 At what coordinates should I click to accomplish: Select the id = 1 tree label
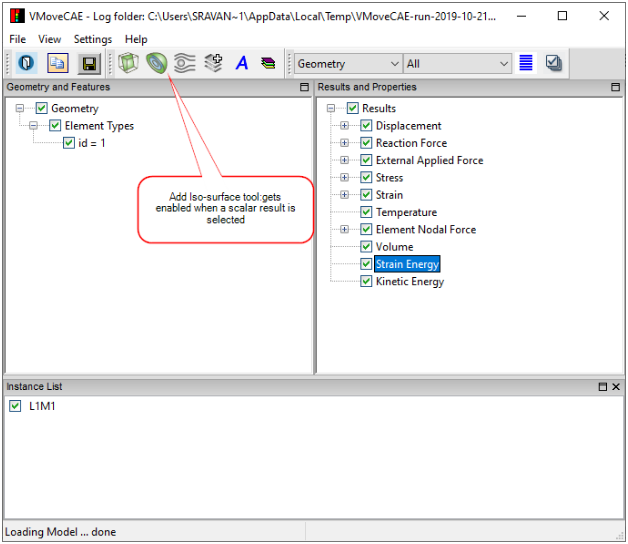[91, 143]
